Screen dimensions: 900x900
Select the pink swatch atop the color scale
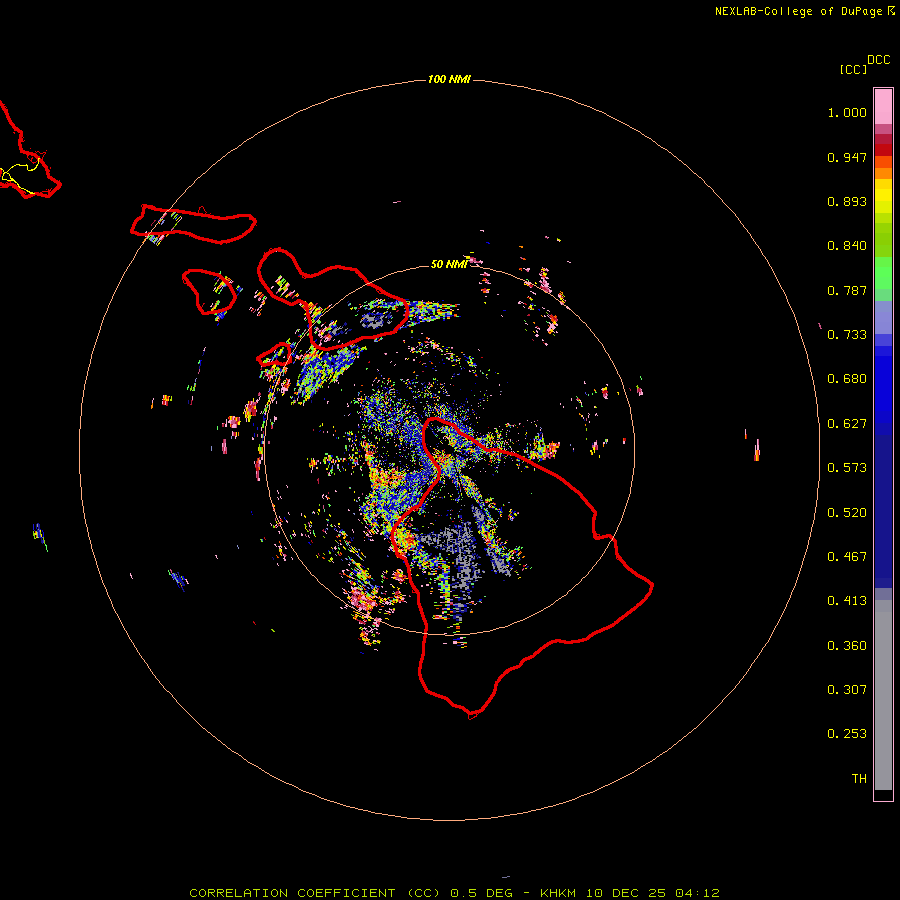(883, 105)
